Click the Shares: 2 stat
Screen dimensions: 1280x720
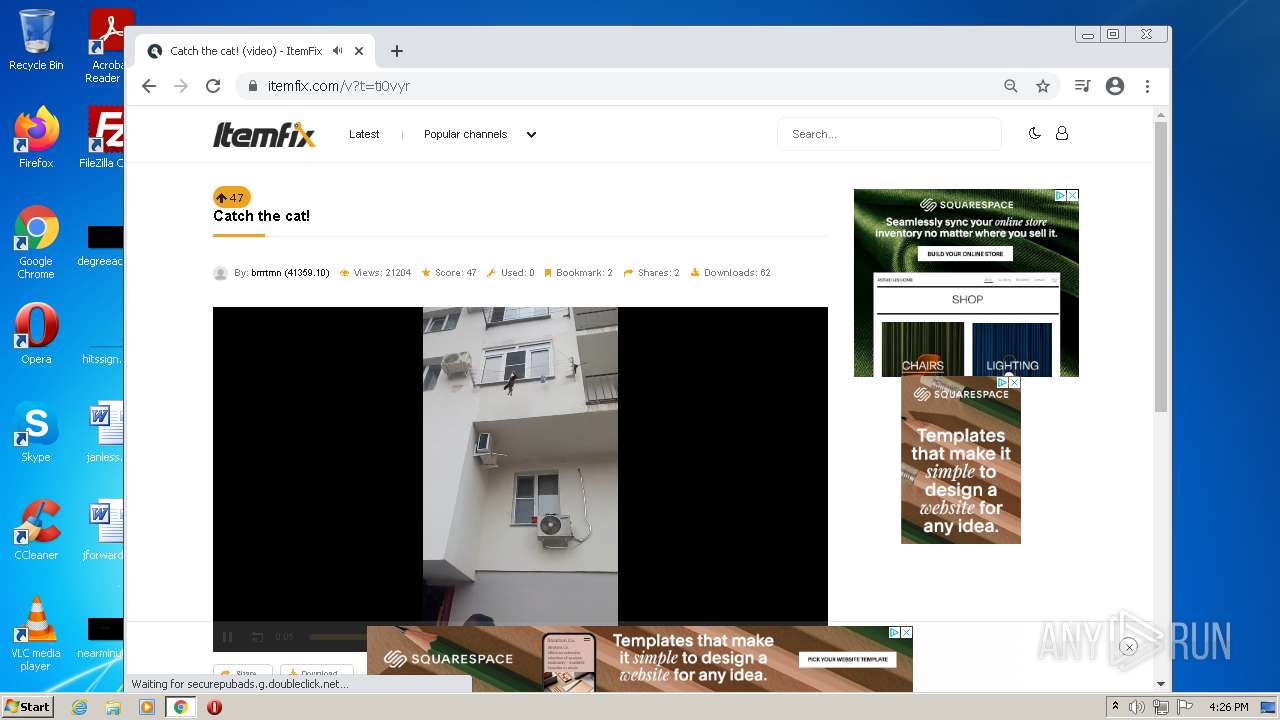(x=651, y=273)
